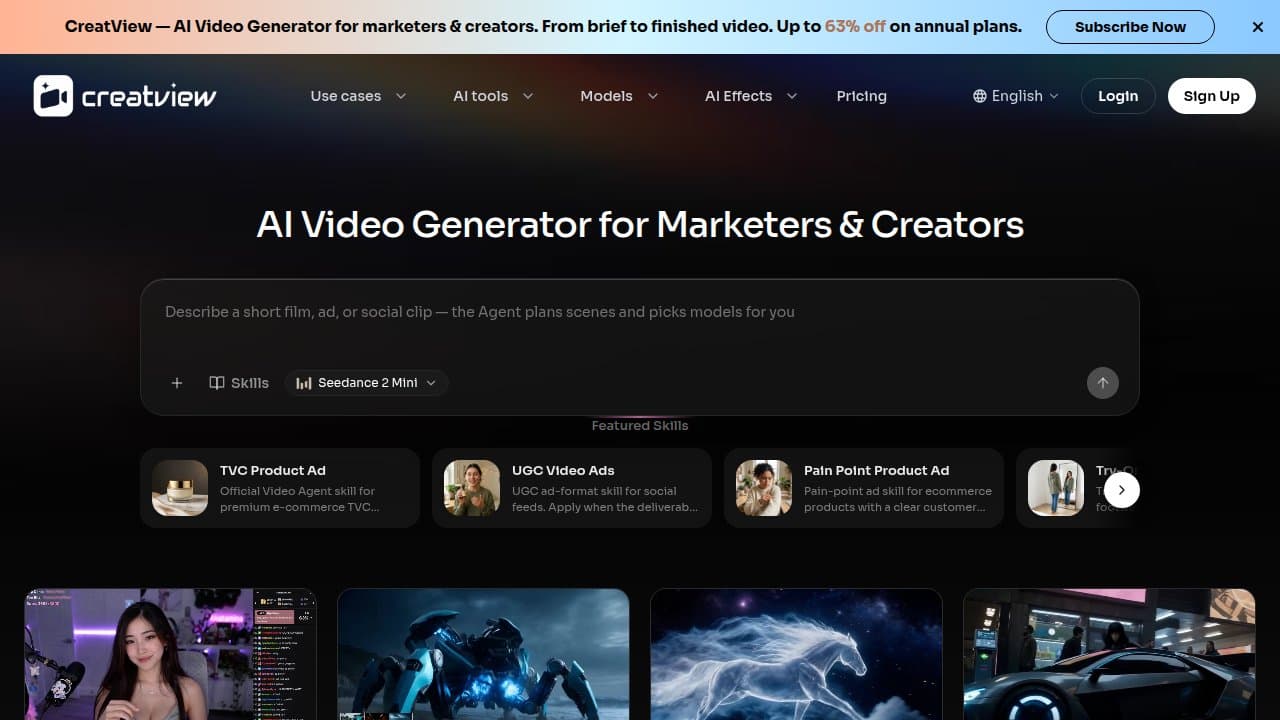Open the Pricing page
This screenshot has width=1280, height=720.
click(861, 96)
